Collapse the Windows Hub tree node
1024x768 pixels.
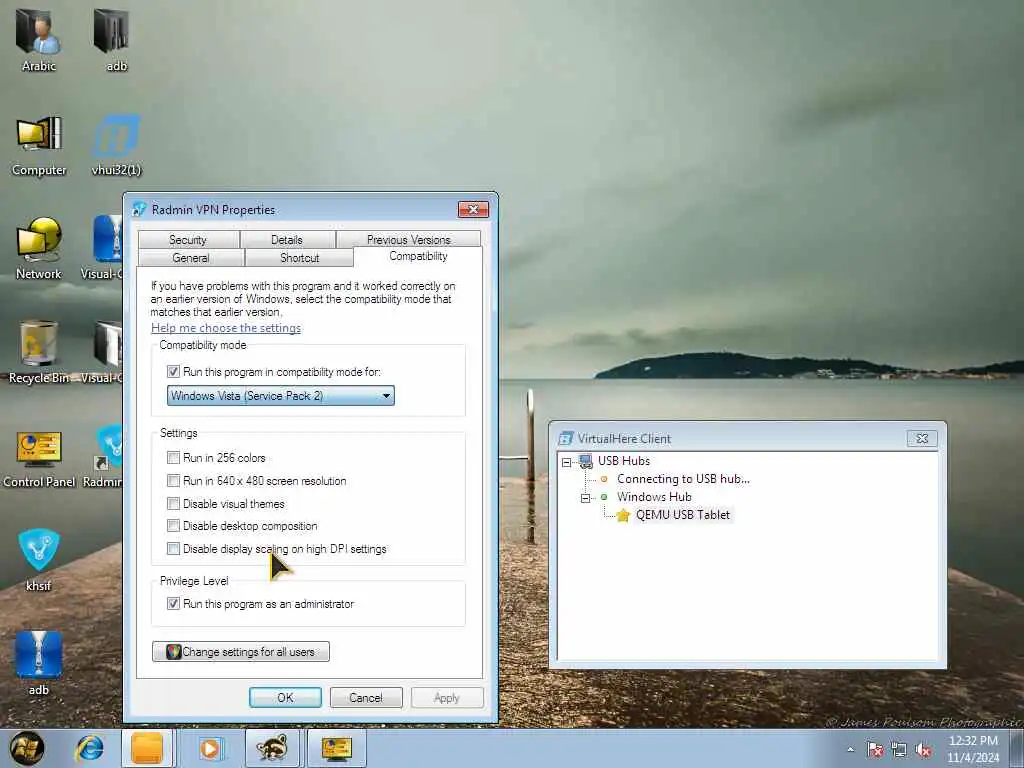click(x=586, y=498)
